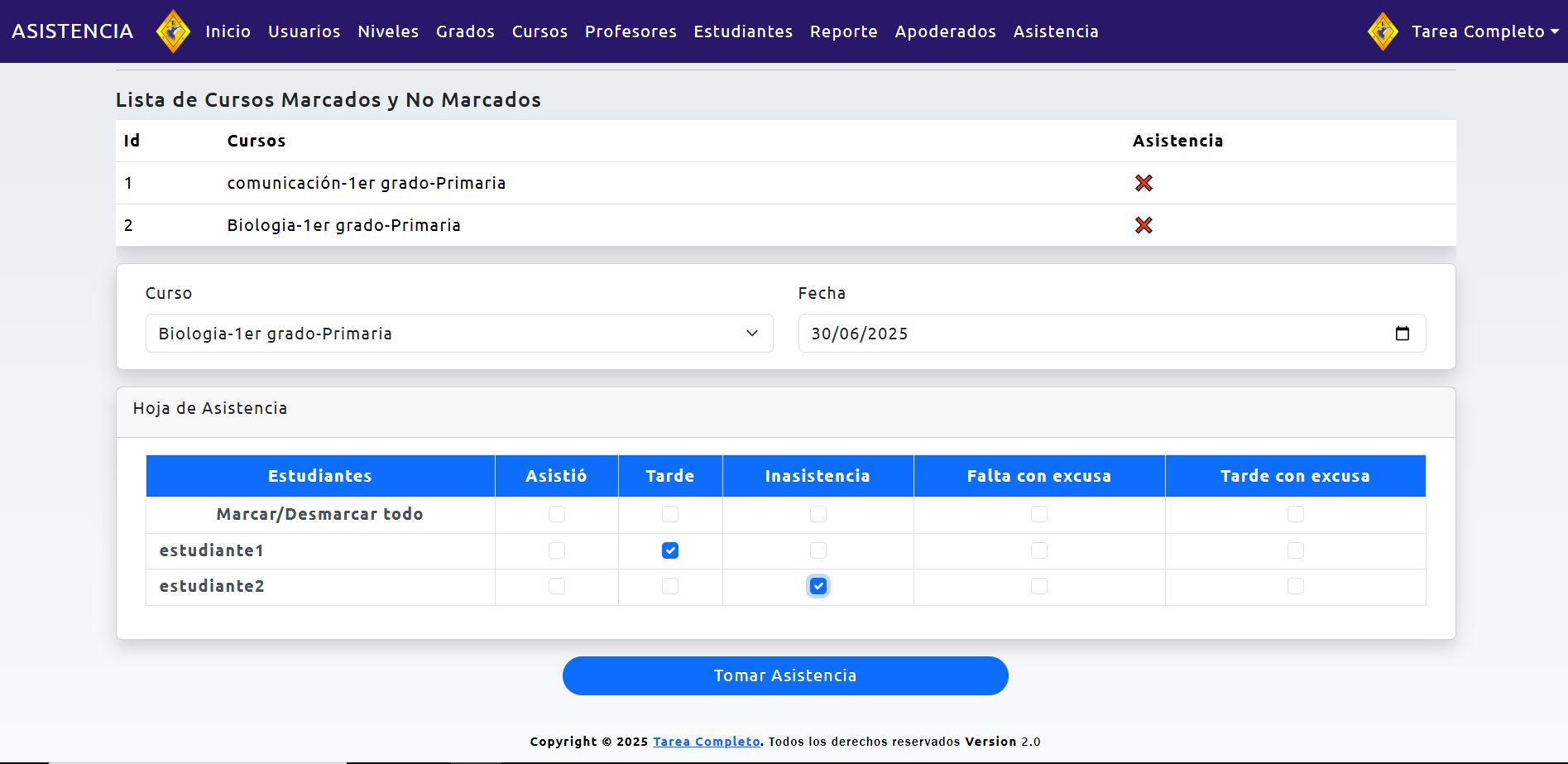
Task: Click the diamond logo beside ASISTENCIA
Action: coord(173,31)
